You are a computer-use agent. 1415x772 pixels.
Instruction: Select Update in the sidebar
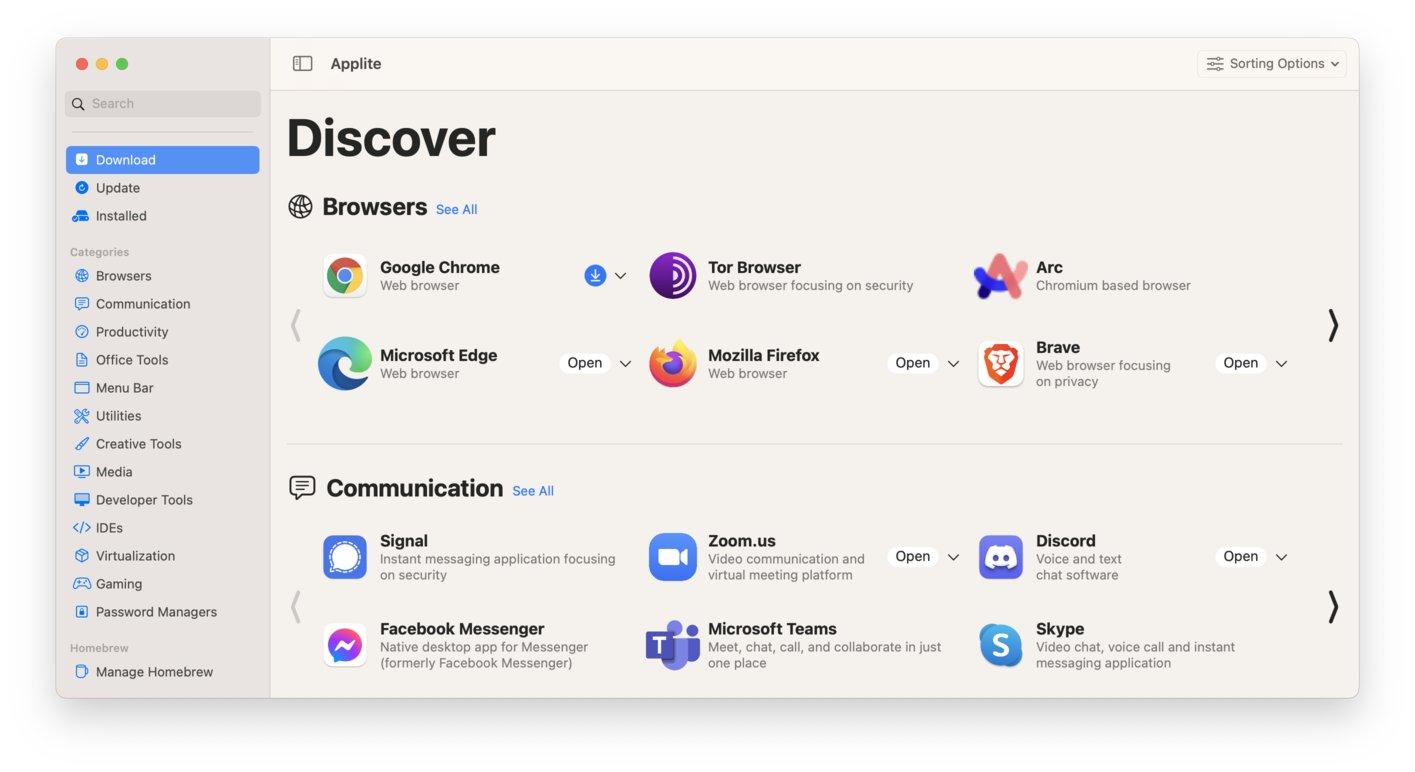163,188
